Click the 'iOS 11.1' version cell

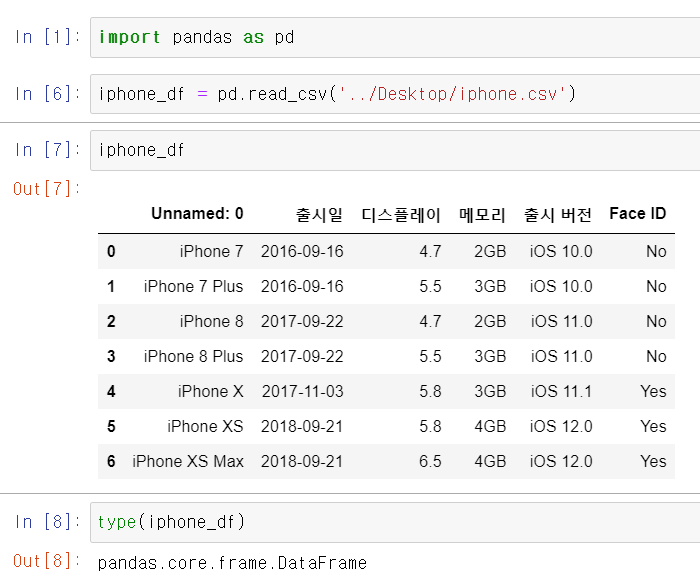coord(561,392)
